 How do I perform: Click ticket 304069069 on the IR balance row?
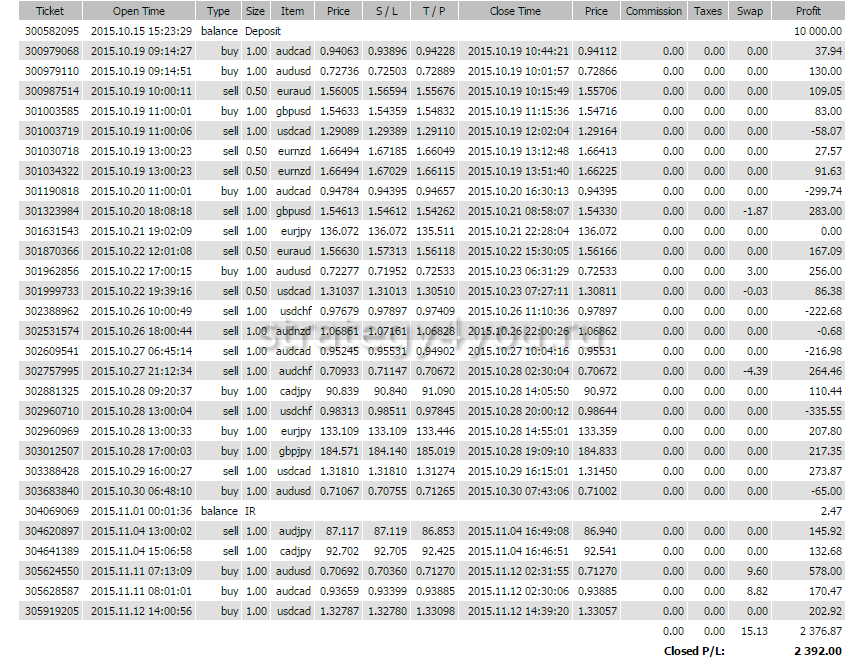coord(51,510)
